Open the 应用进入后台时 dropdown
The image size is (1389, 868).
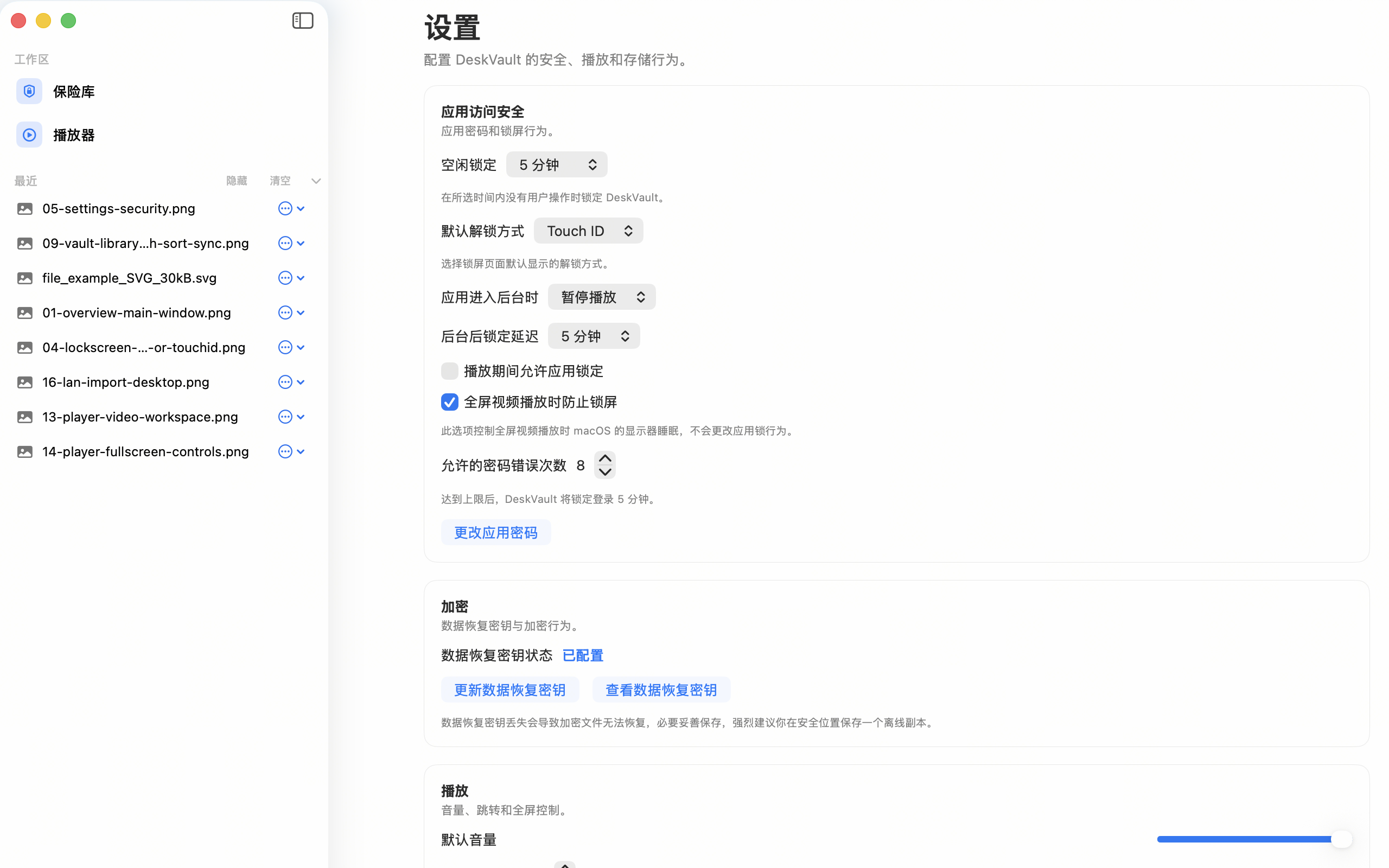(x=601, y=297)
